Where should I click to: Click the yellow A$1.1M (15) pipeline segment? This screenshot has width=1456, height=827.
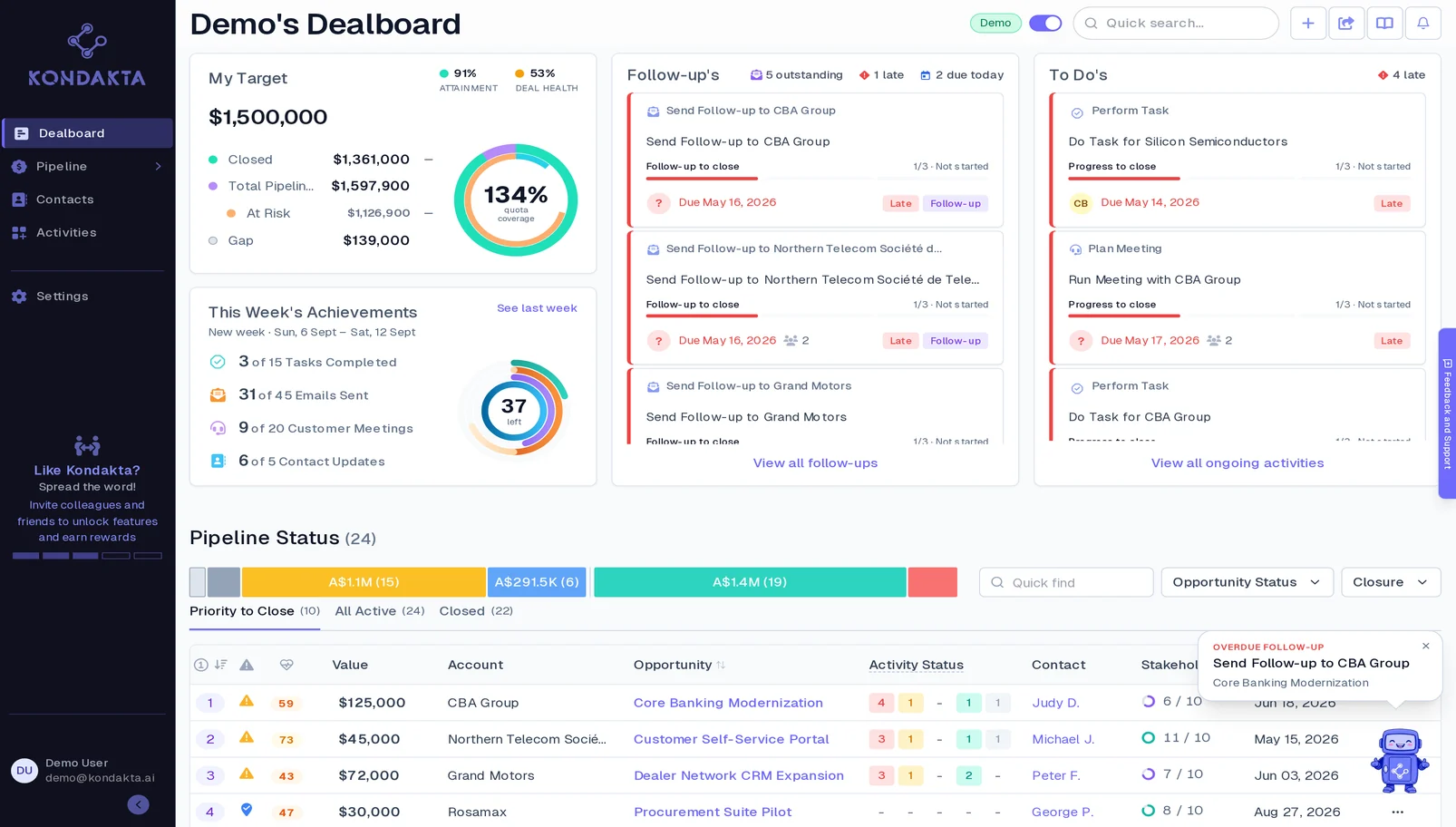click(364, 582)
